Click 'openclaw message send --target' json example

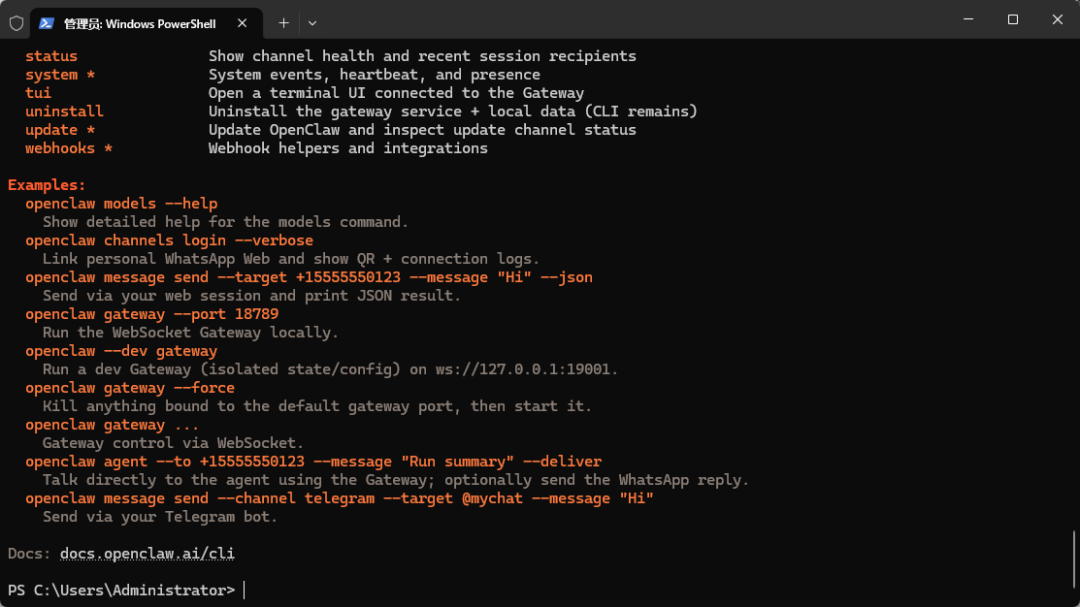[309, 278]
